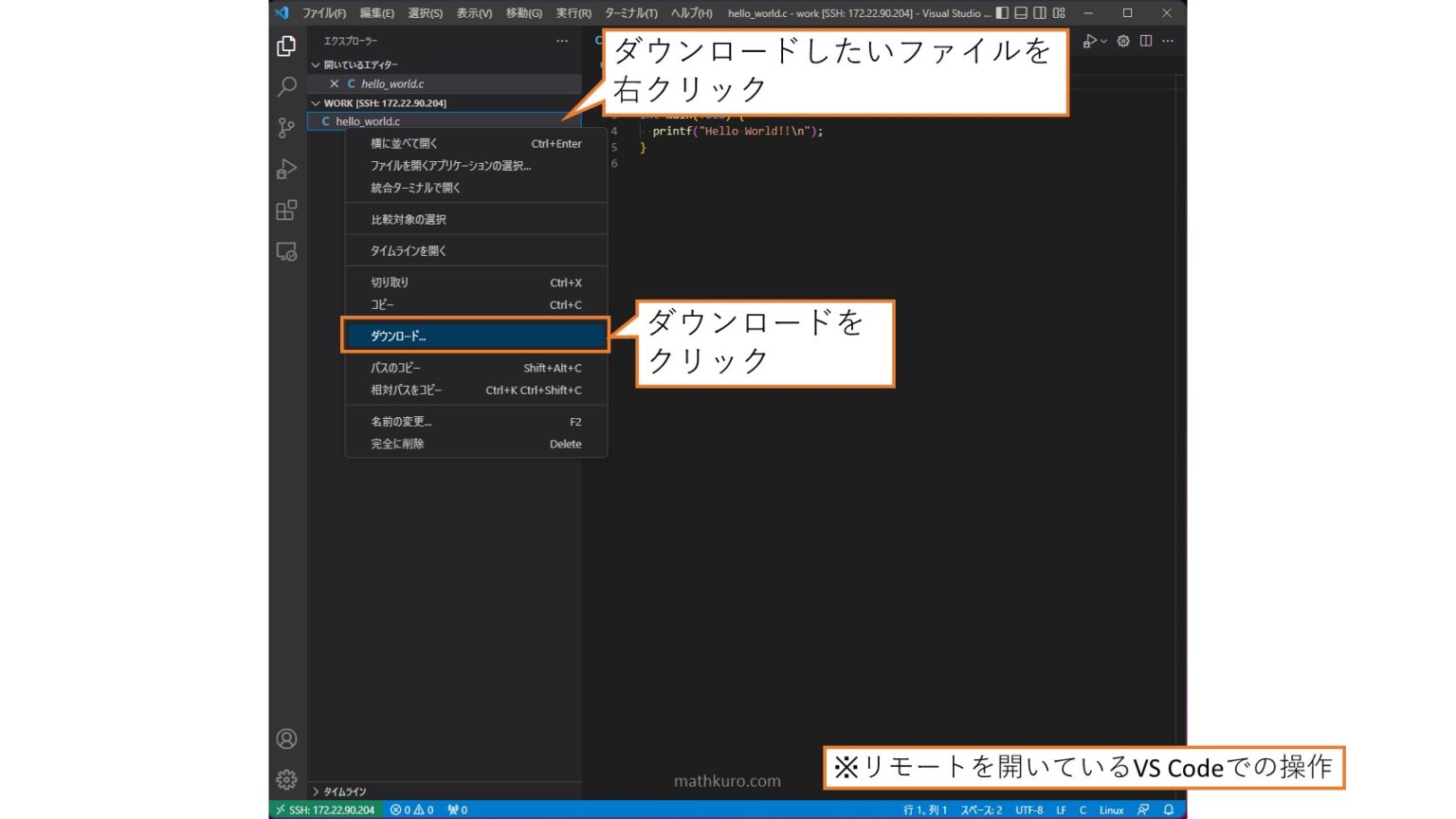Select the Search icon in the activity bar

pos(286,87)
